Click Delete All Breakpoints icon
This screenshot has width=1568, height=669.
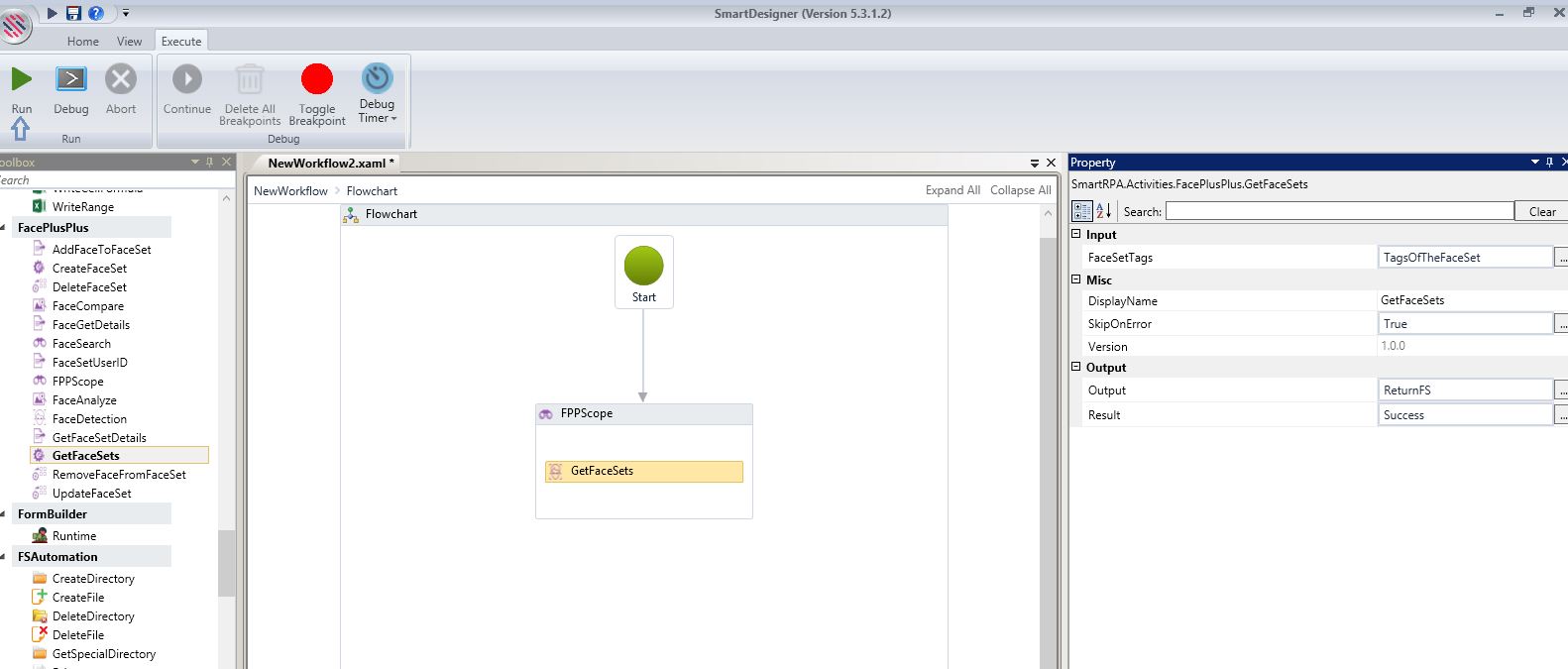tap(250, 79)
